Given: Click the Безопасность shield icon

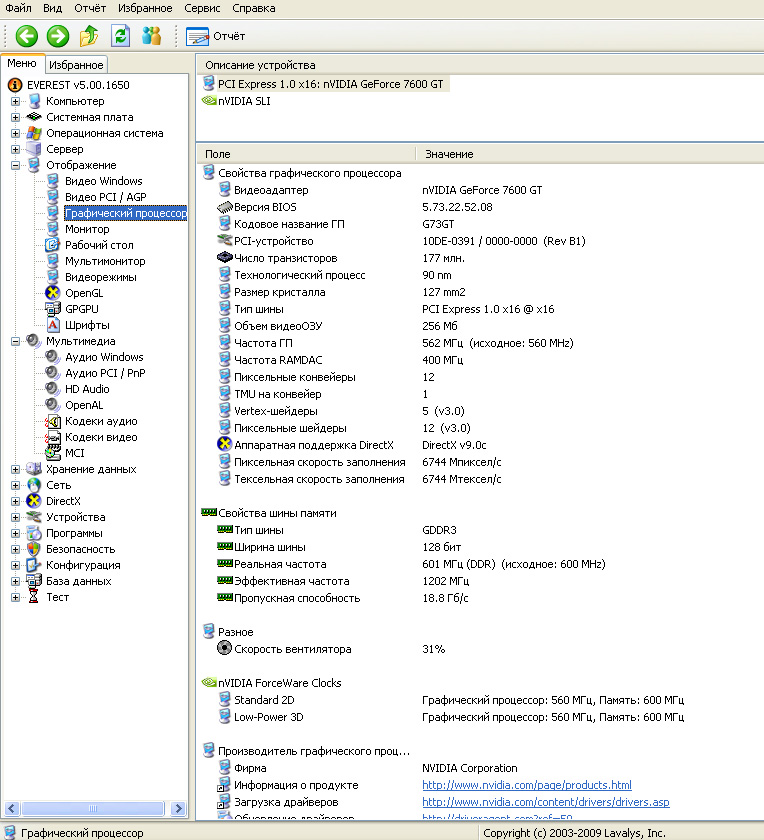Looking at the screenshot, I should pos(34,549).
